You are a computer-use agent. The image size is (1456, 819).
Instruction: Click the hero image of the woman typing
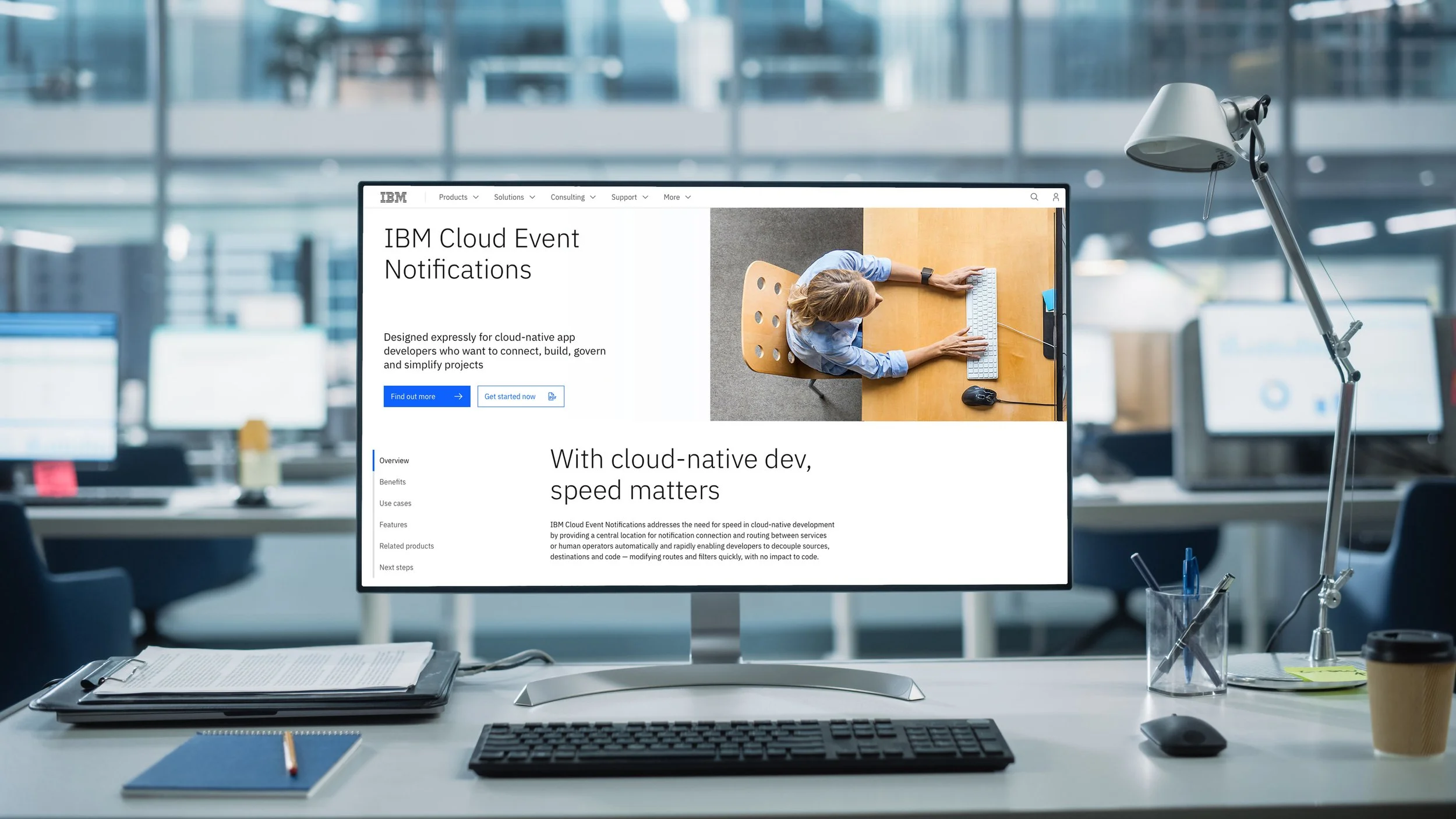coord(885,315)
